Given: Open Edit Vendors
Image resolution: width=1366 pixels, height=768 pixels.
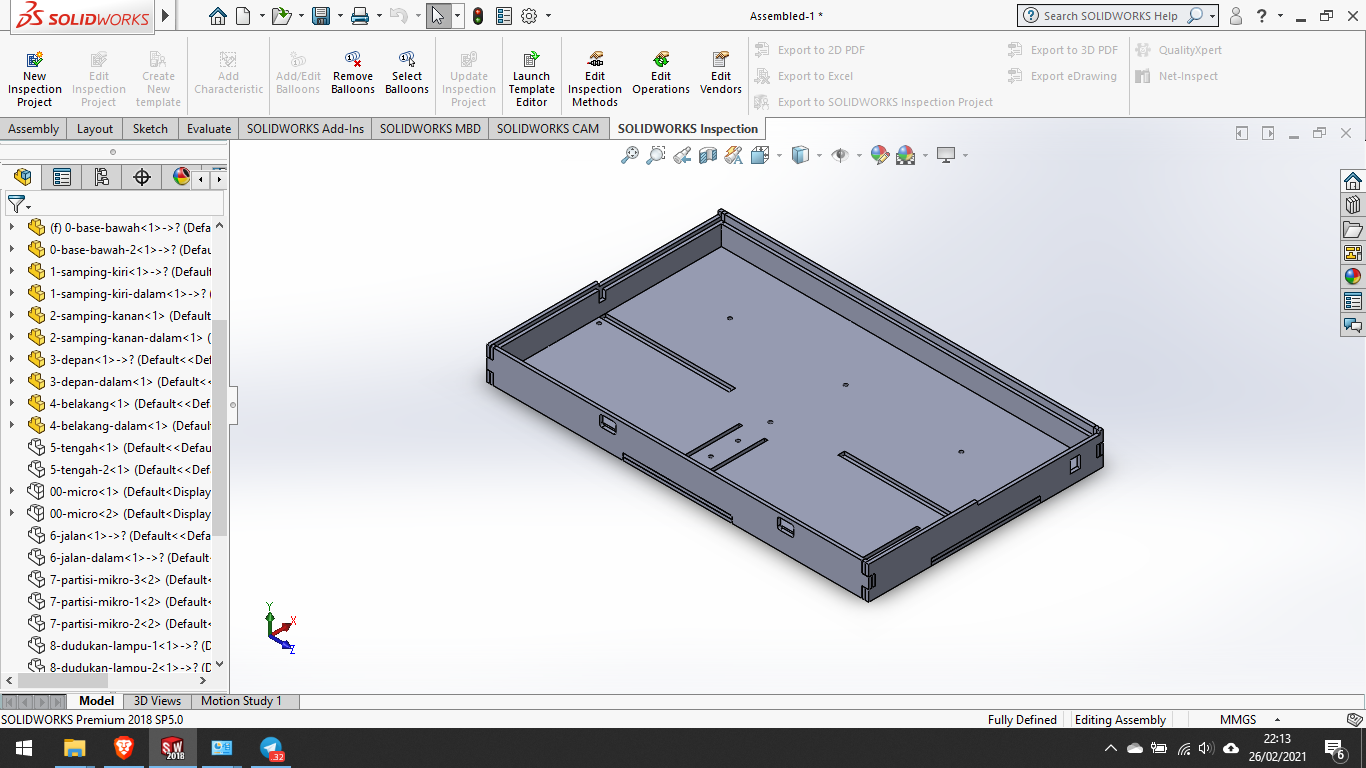Looking at the screenshot, I should pos(721,73).
